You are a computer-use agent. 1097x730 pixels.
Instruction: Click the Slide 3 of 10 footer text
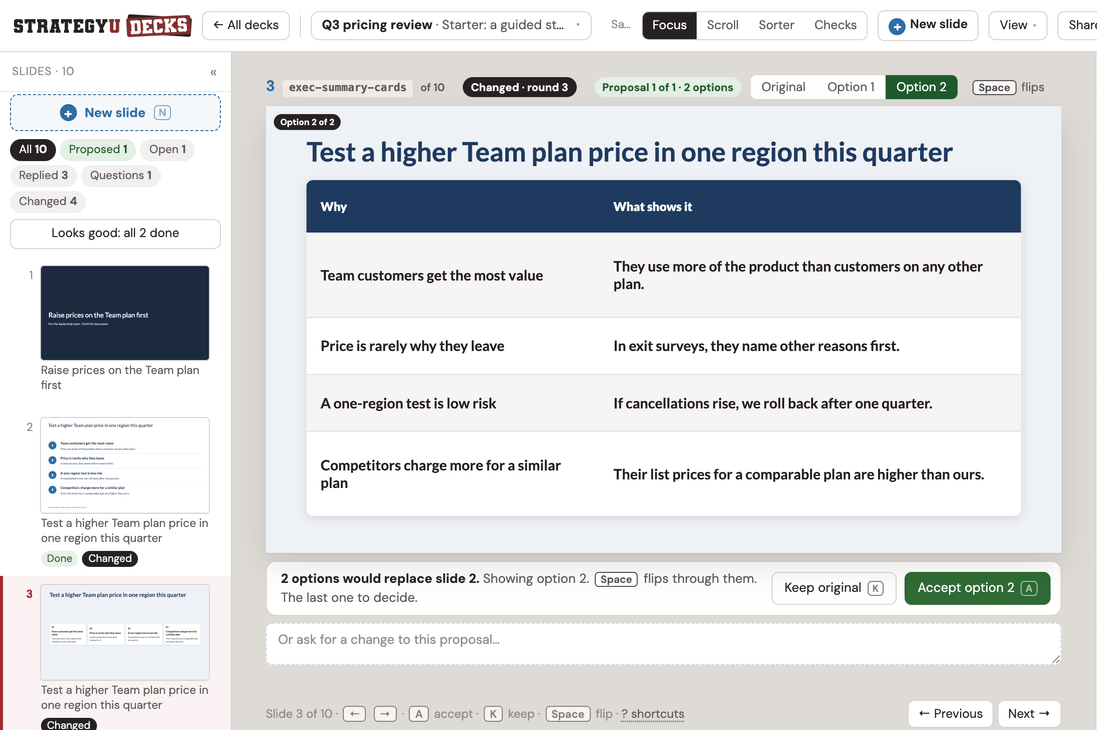pos(299,714)
